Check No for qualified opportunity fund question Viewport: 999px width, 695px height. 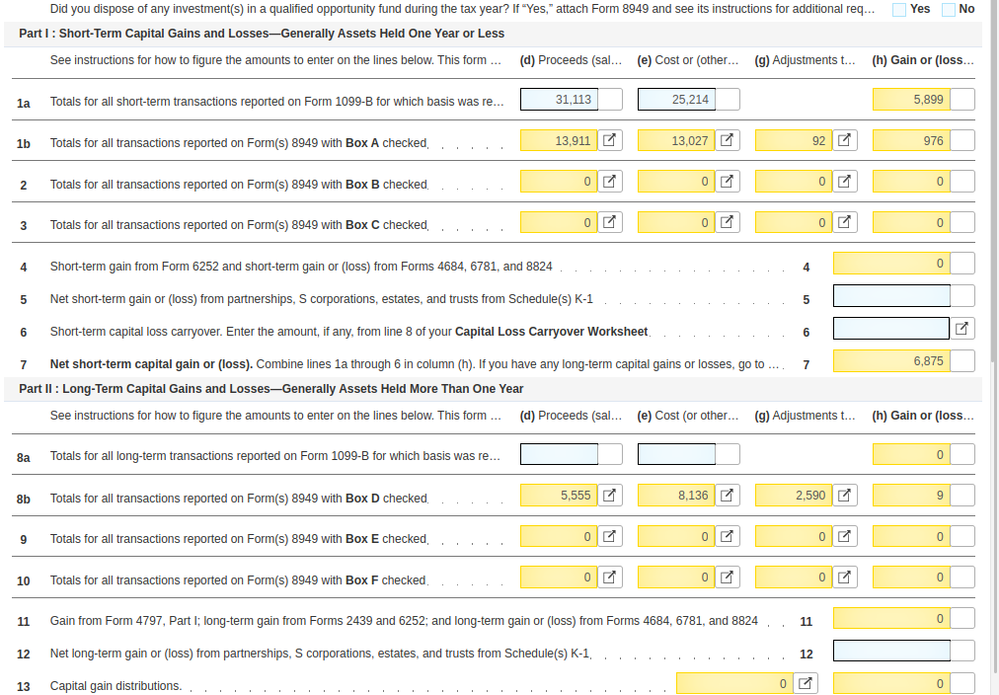coord(949,9)
